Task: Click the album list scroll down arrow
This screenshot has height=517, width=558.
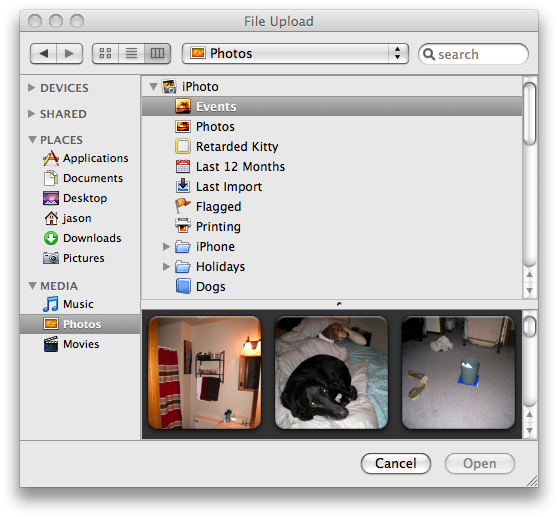Action: (x=530, y=291)
